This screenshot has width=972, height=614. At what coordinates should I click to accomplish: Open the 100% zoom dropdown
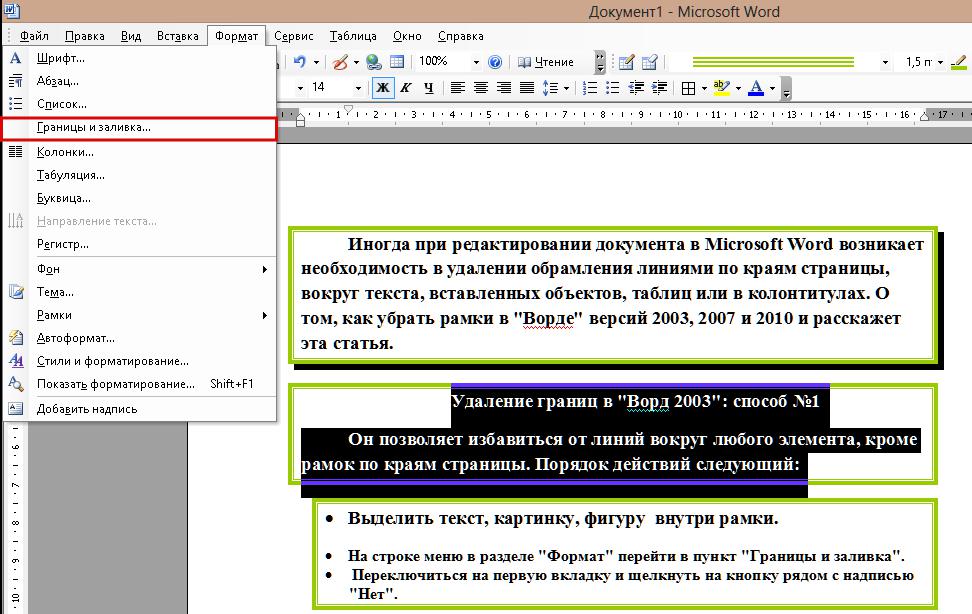click(x=476, y=62)
